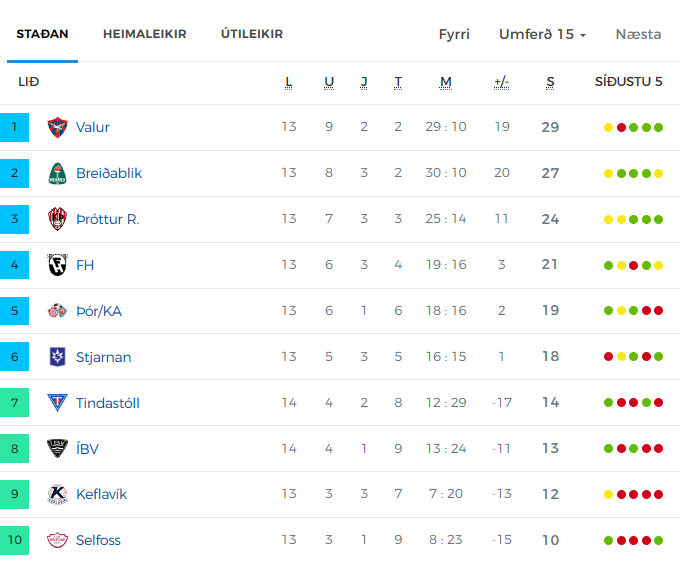682x567 pixels.
Task: Switch to the Heimaleikir tab
Action: (x=144, y=34)
